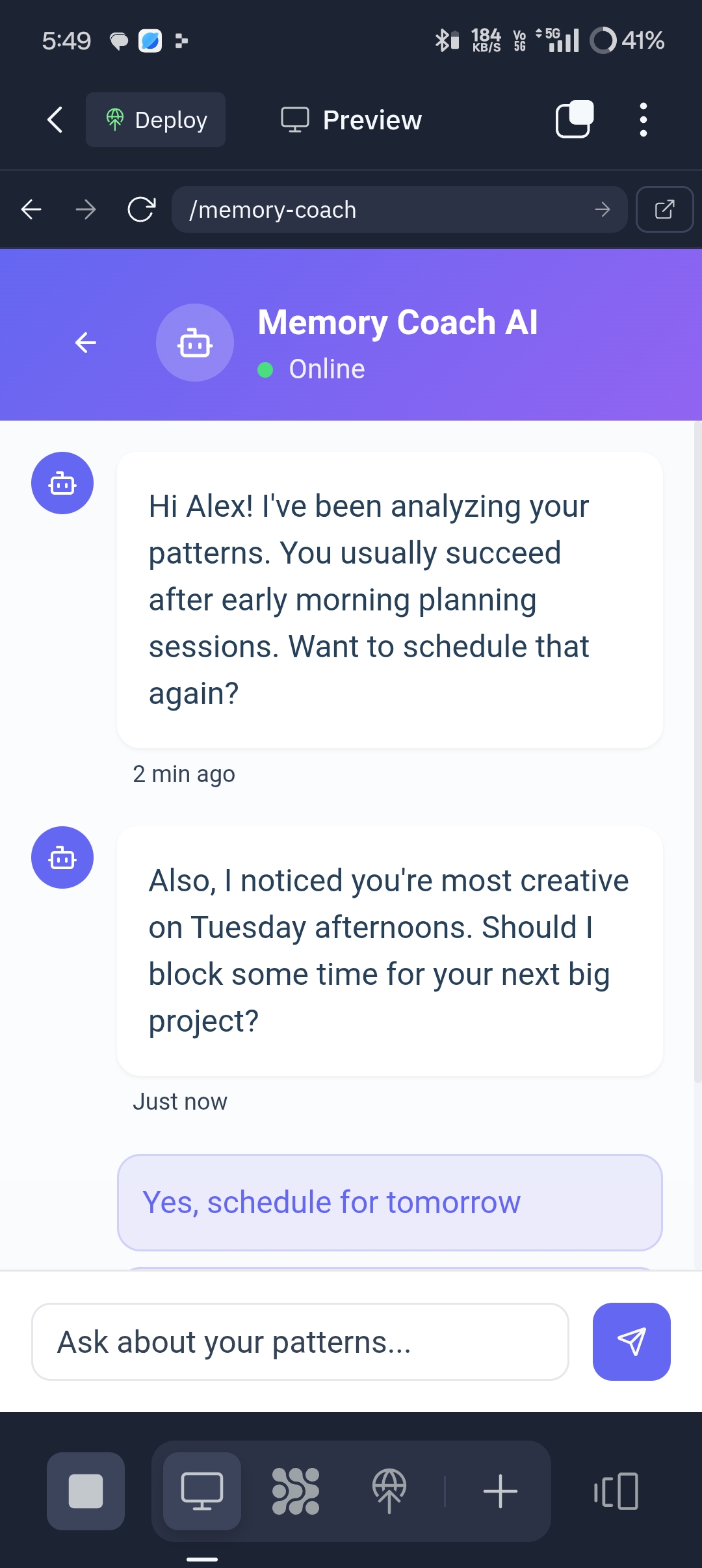The image size is (702, 1568).
Task: Click the Memory Coach AI robot avatar
Action: click(195, 343)
